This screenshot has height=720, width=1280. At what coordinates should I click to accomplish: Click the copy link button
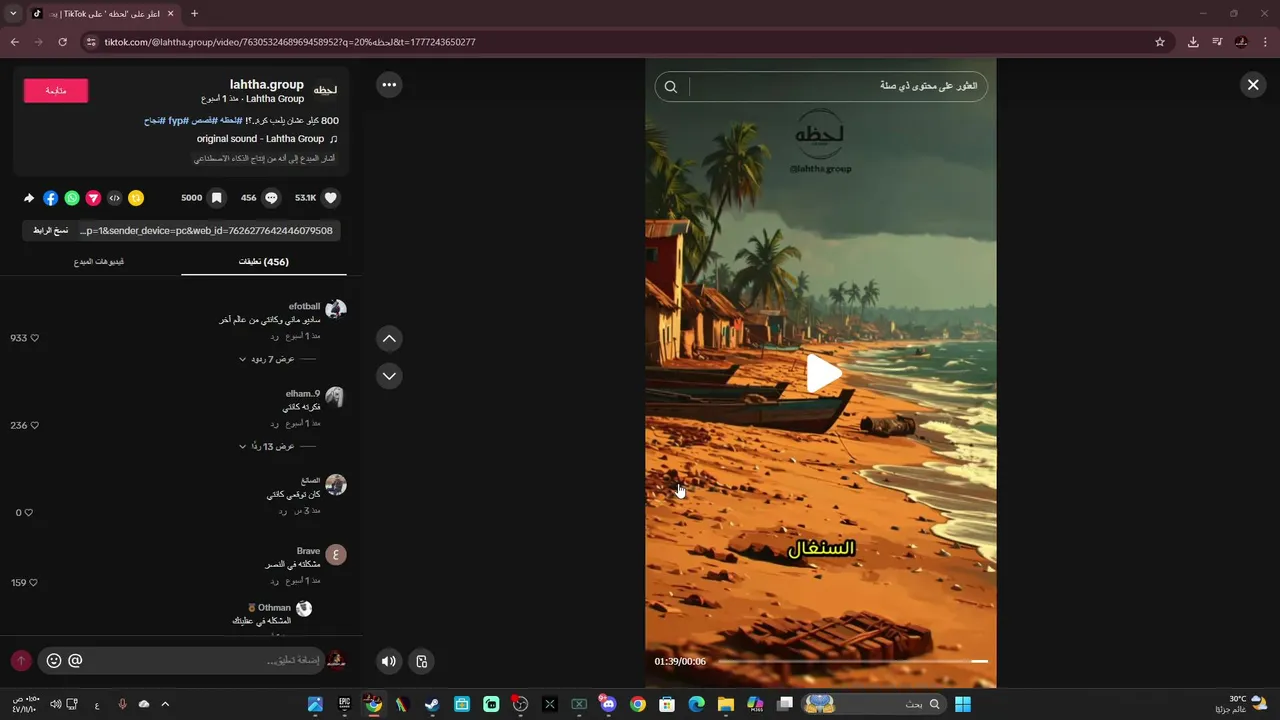pyautogui.click(x=50, y=230)
